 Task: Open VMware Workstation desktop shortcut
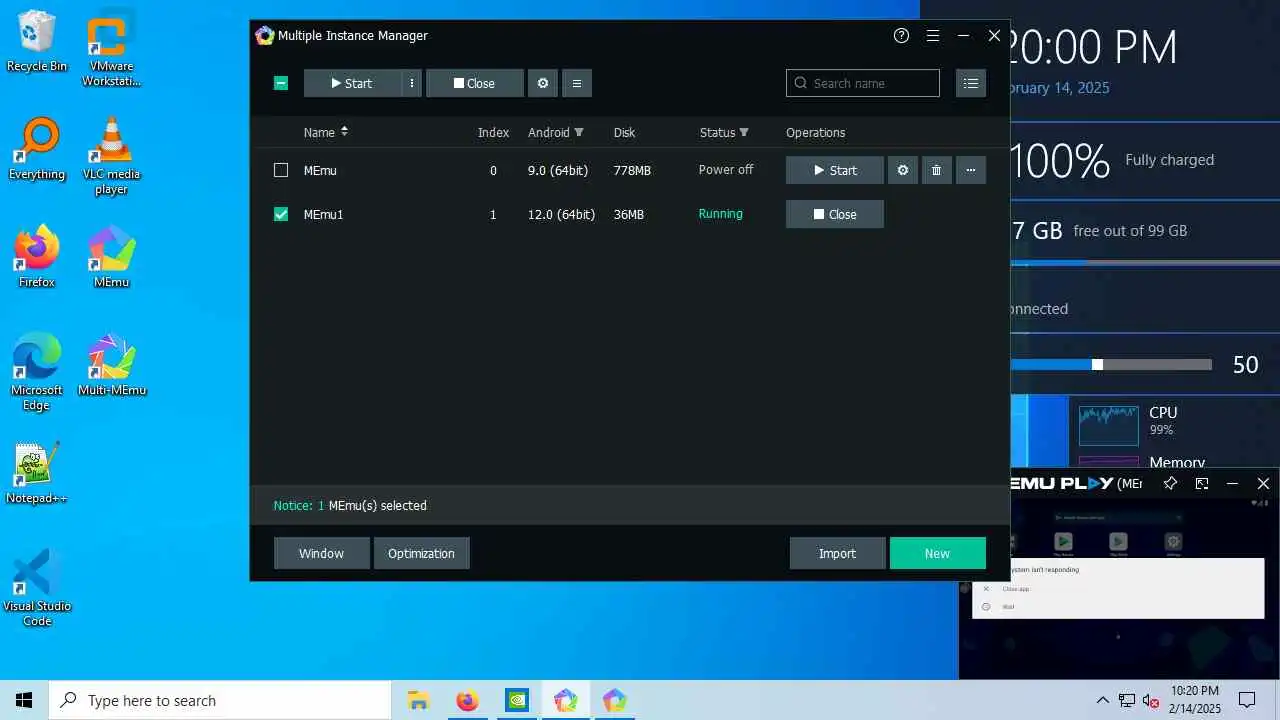pyautogui.click(x=111, y=50)
